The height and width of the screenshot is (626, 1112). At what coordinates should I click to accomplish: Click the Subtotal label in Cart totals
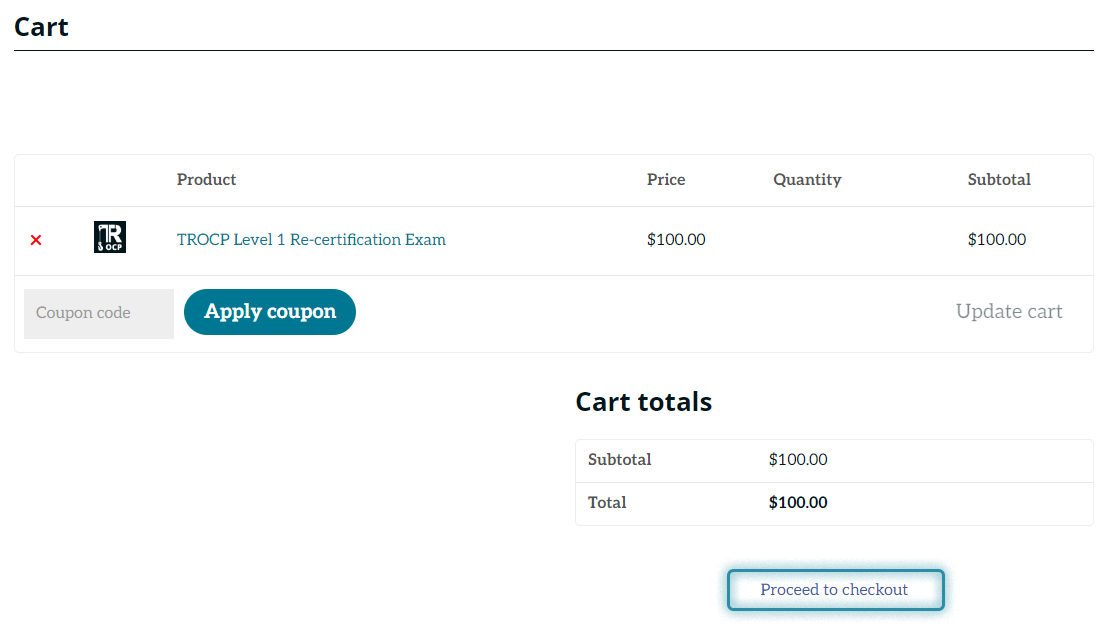coord(619,460)
